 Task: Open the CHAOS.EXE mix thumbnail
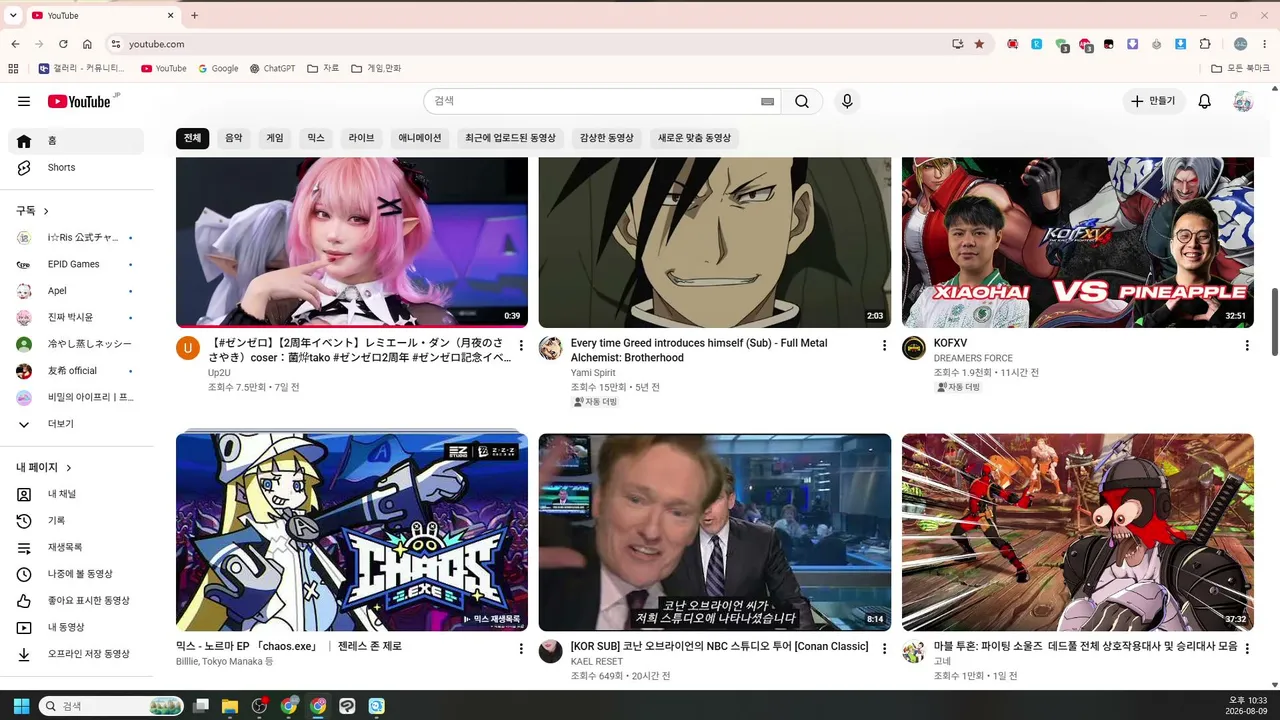click(x=352, y=532)
